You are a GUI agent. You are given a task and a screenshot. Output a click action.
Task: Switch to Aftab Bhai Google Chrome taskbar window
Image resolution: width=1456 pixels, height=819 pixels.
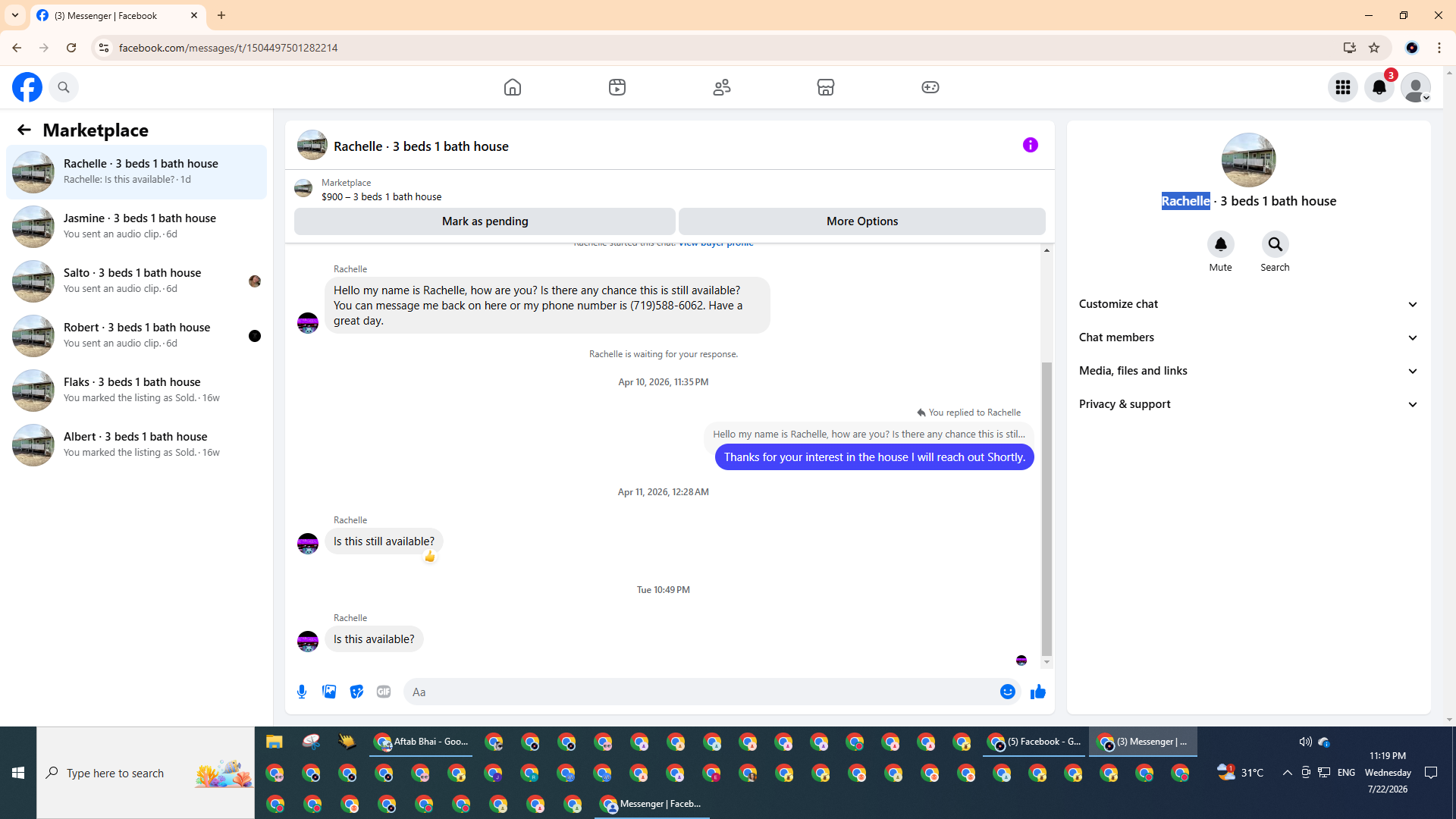pos(422,742)
